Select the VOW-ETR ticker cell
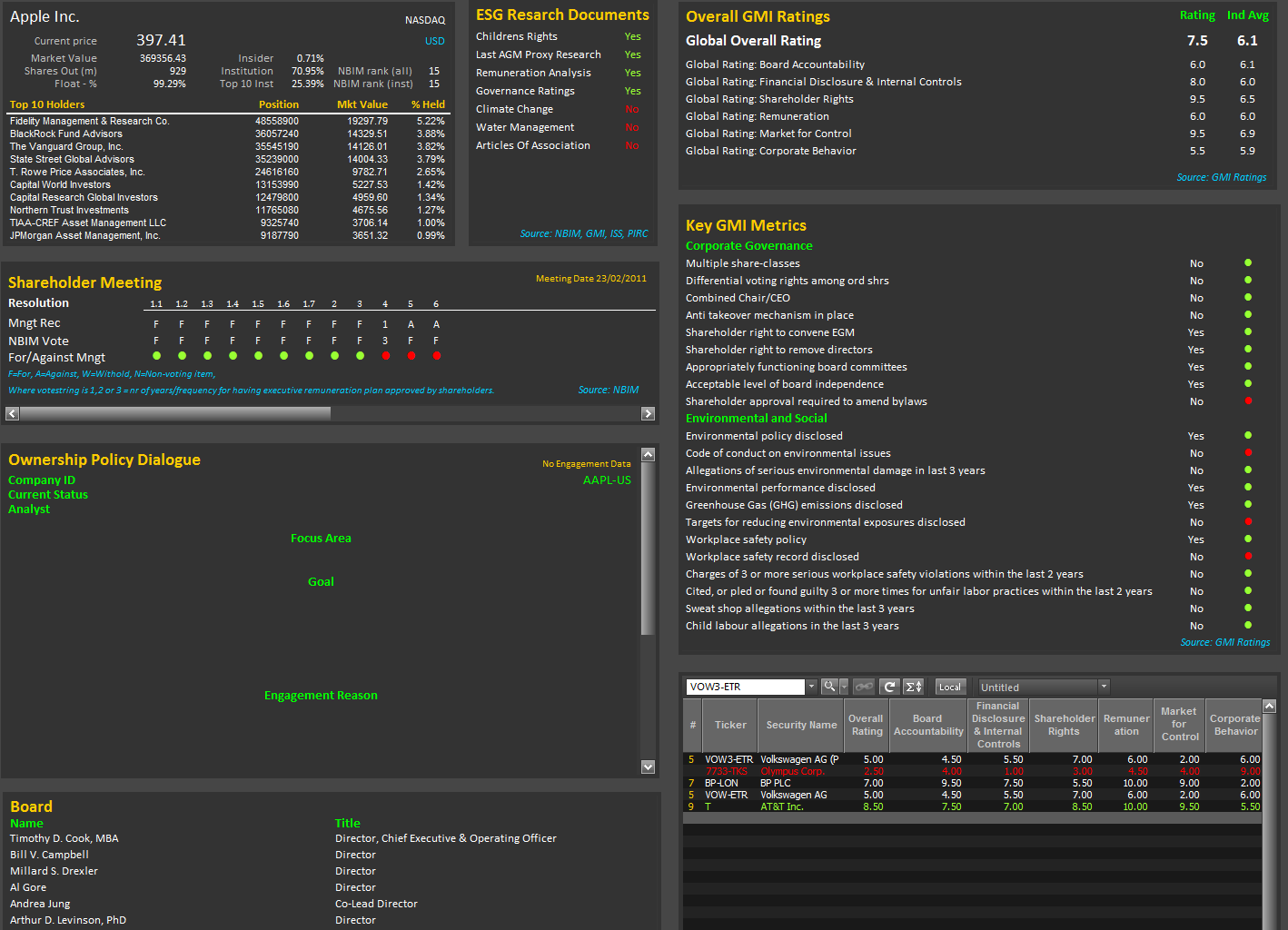Viewport: 1288px width, 930px height. (x=727, y=795)
